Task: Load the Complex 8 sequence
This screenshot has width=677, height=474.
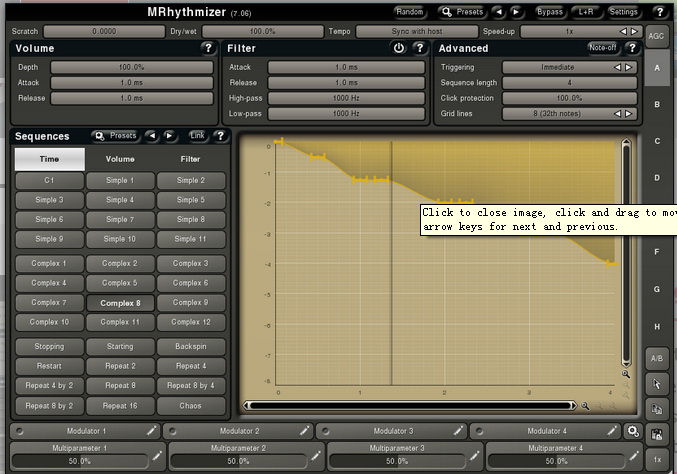Action: point(120,303)
